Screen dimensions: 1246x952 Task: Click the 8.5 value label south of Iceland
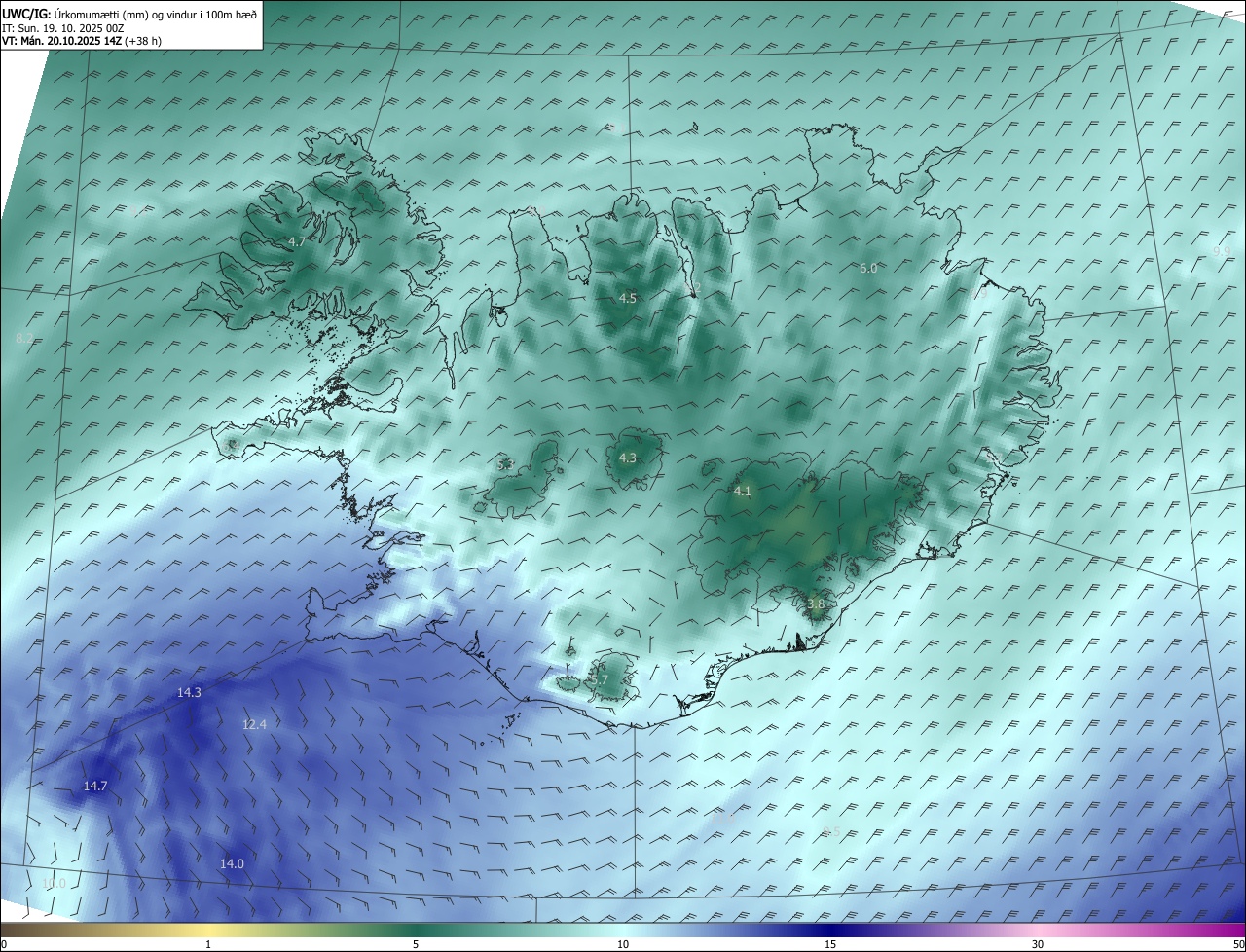click(831, 831)
